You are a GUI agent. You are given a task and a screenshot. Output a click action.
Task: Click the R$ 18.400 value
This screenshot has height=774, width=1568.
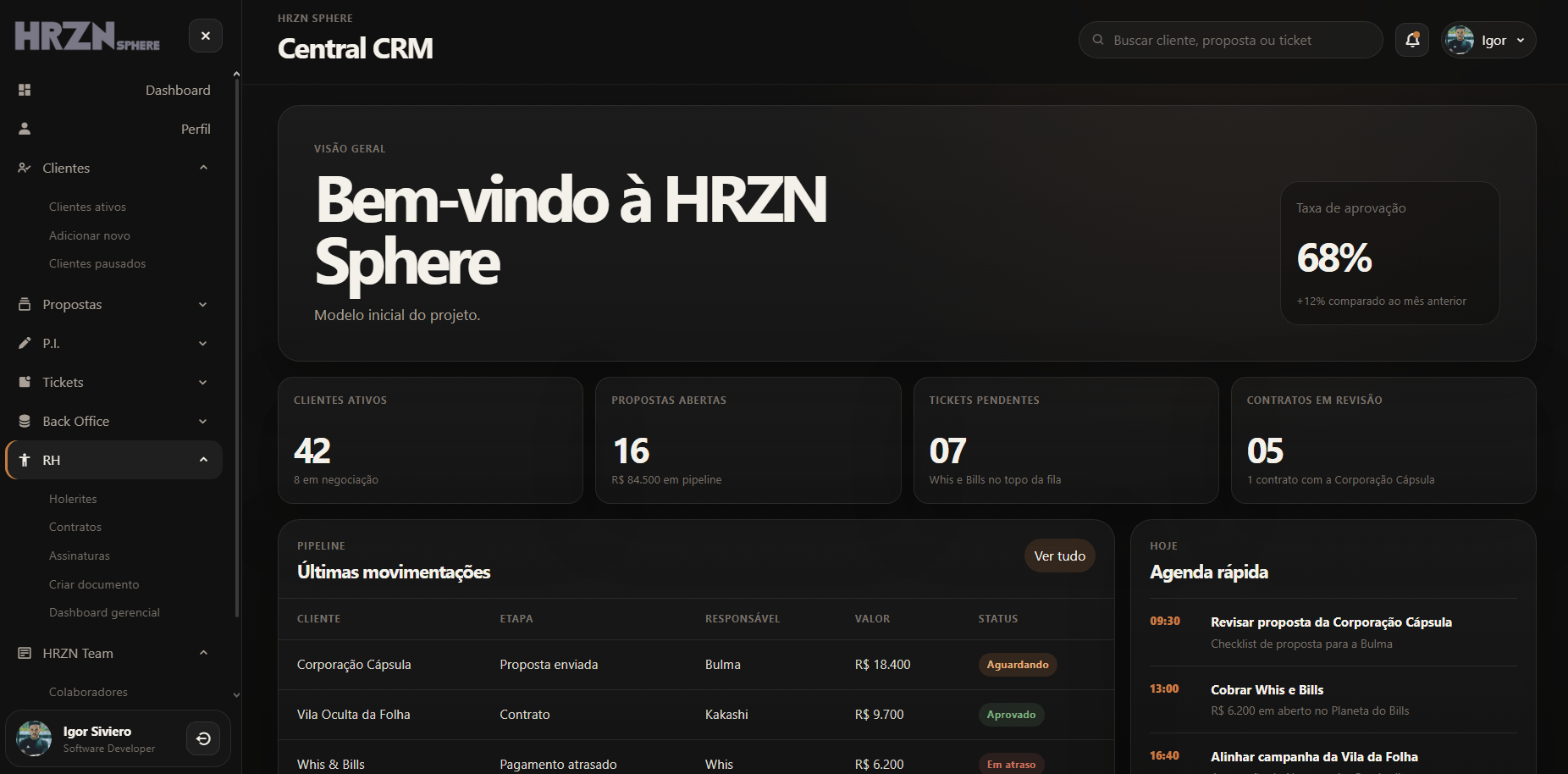tap(883, 665)
